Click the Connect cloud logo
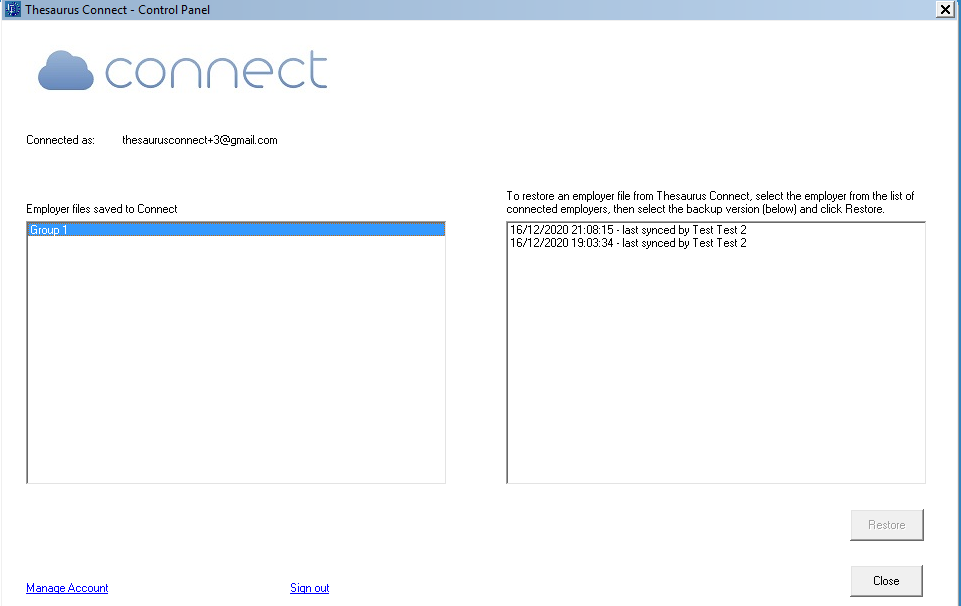Viewport: 961px width, 606px height. pyautogui.click(x=183, y=70)
